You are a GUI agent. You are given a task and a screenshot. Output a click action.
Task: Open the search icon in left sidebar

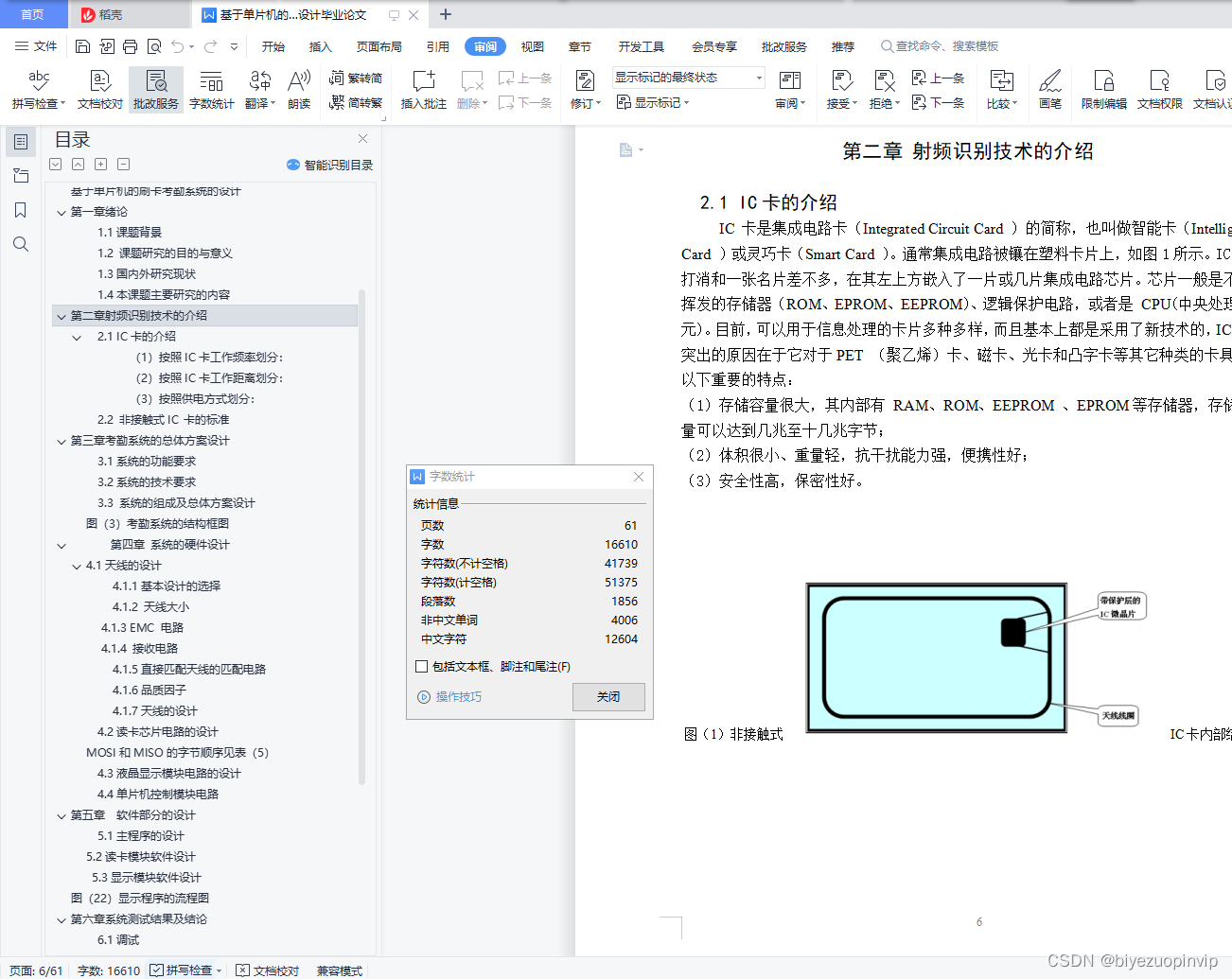click(20, 244)
